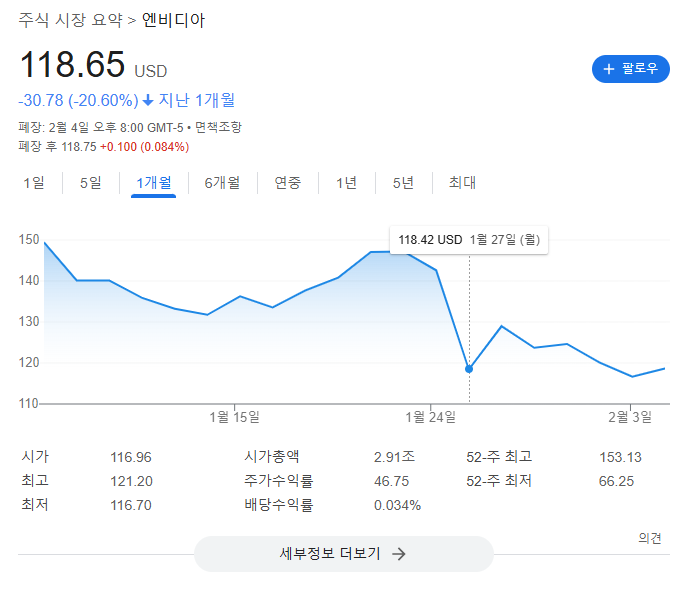The width and height of the screenshot is (685, 589).
Task: Click the 시가총액 value 2.91조
Action: point(394,457)
